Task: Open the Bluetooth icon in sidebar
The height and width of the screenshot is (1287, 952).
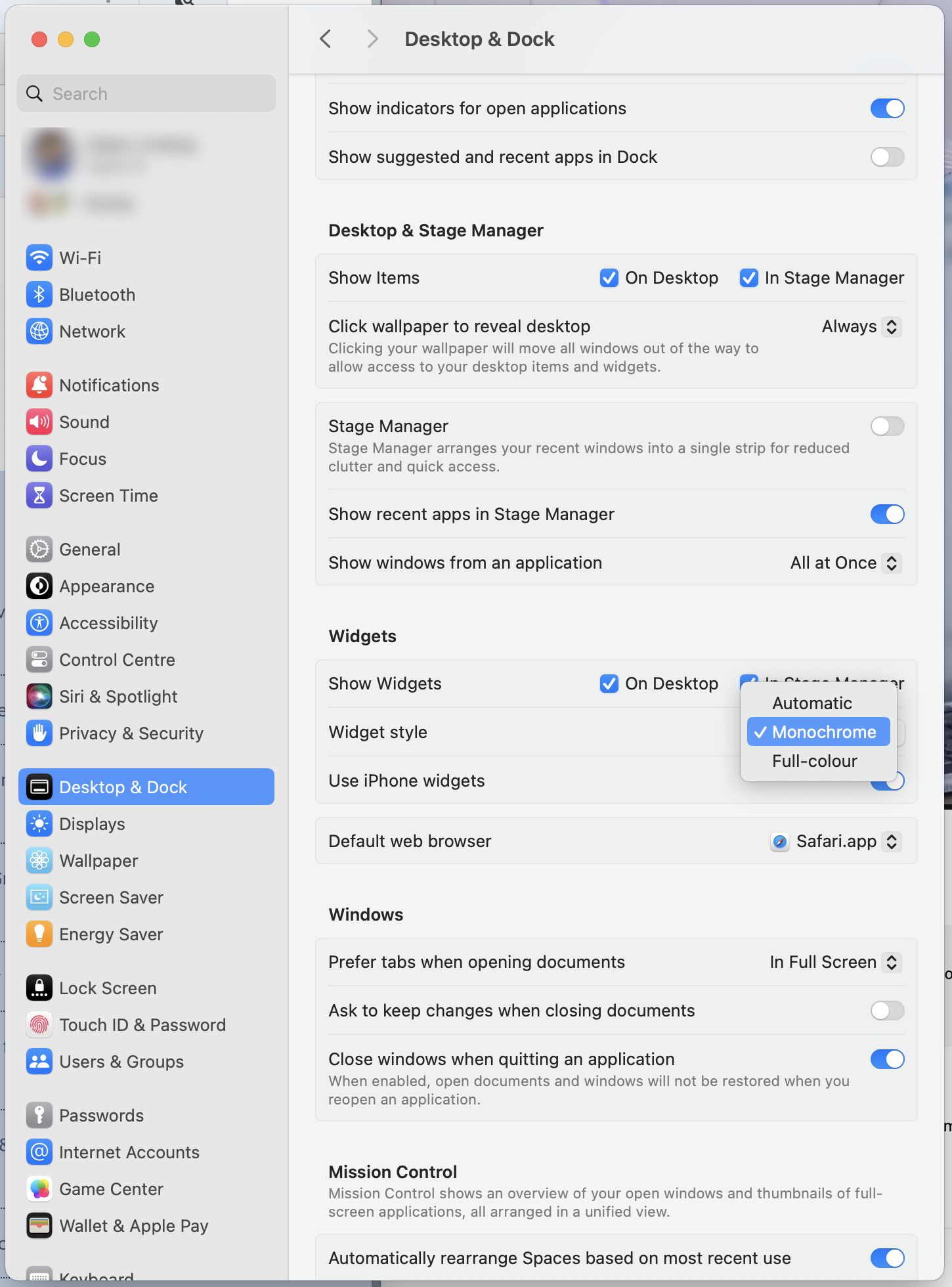Action: coord(39,294)
